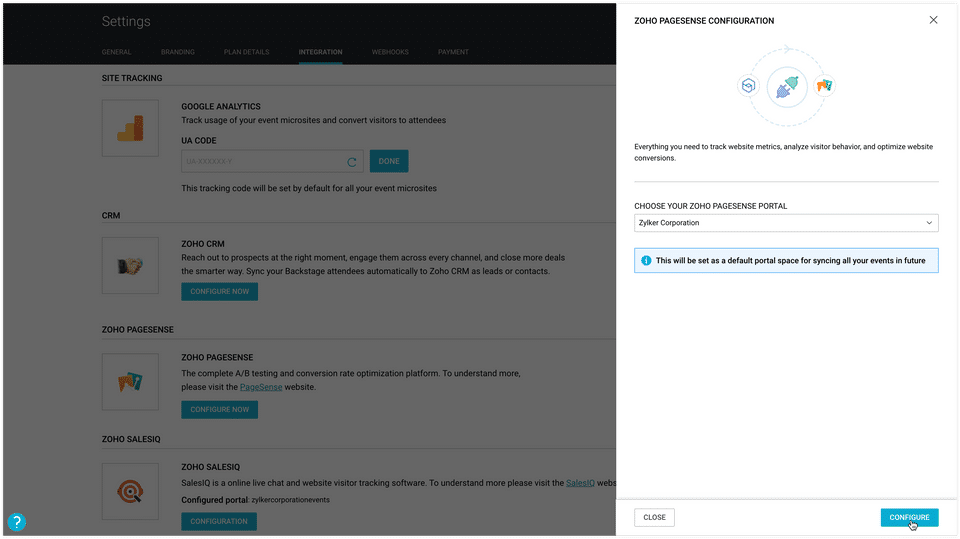Click the Zoho PageSense logo thumbnail

pos(130,381)
